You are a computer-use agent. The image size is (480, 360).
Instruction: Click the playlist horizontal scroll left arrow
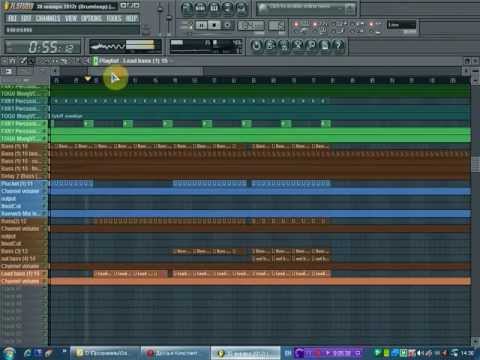pos(55,71)
